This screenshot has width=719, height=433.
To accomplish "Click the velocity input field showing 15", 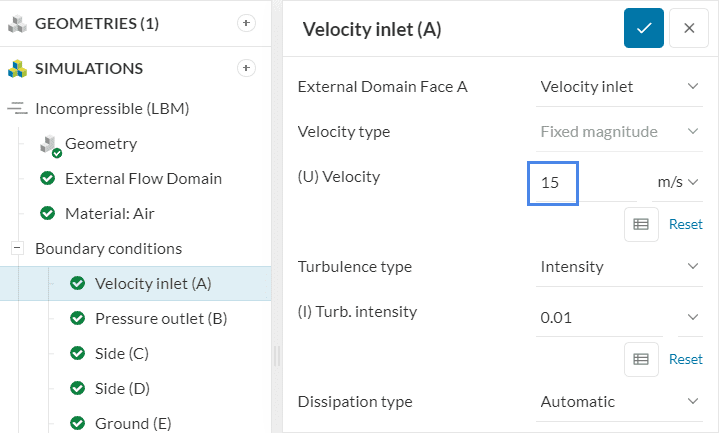I will pos(554,183).
